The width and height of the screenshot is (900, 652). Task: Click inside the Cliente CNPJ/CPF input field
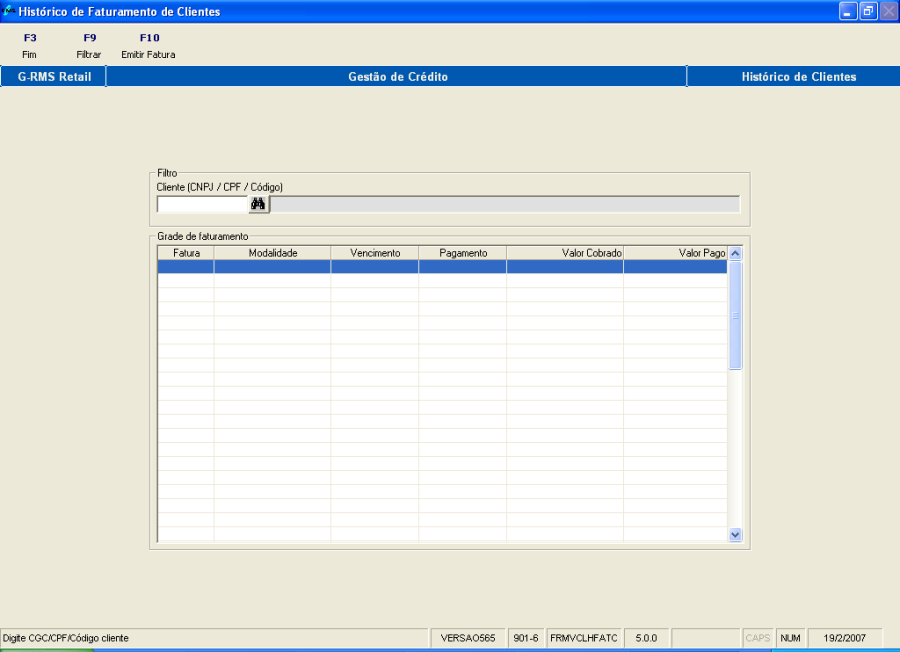(x=200, y=203)
